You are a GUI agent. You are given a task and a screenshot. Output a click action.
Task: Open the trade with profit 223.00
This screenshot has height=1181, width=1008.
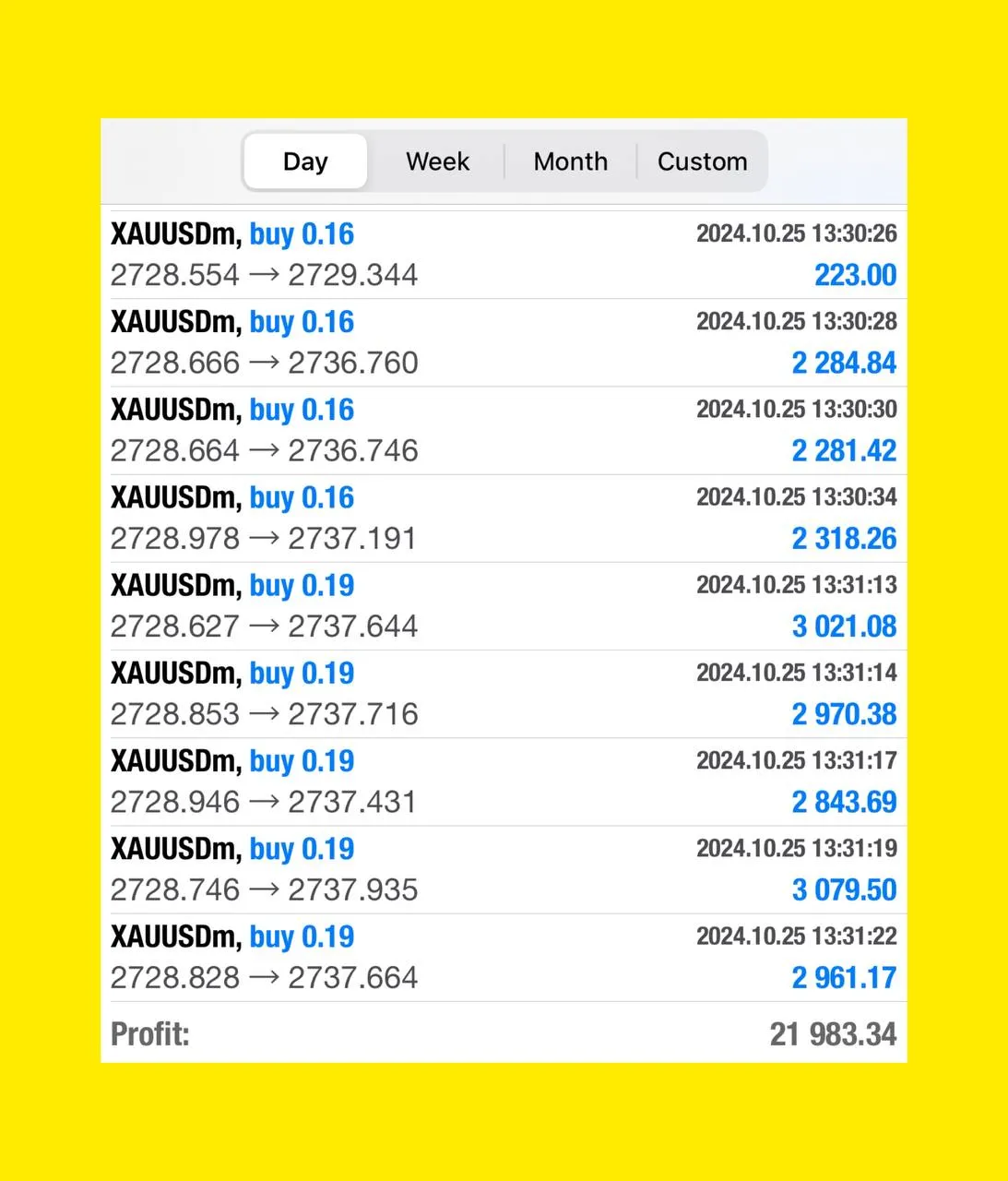(x=504, y=255)
